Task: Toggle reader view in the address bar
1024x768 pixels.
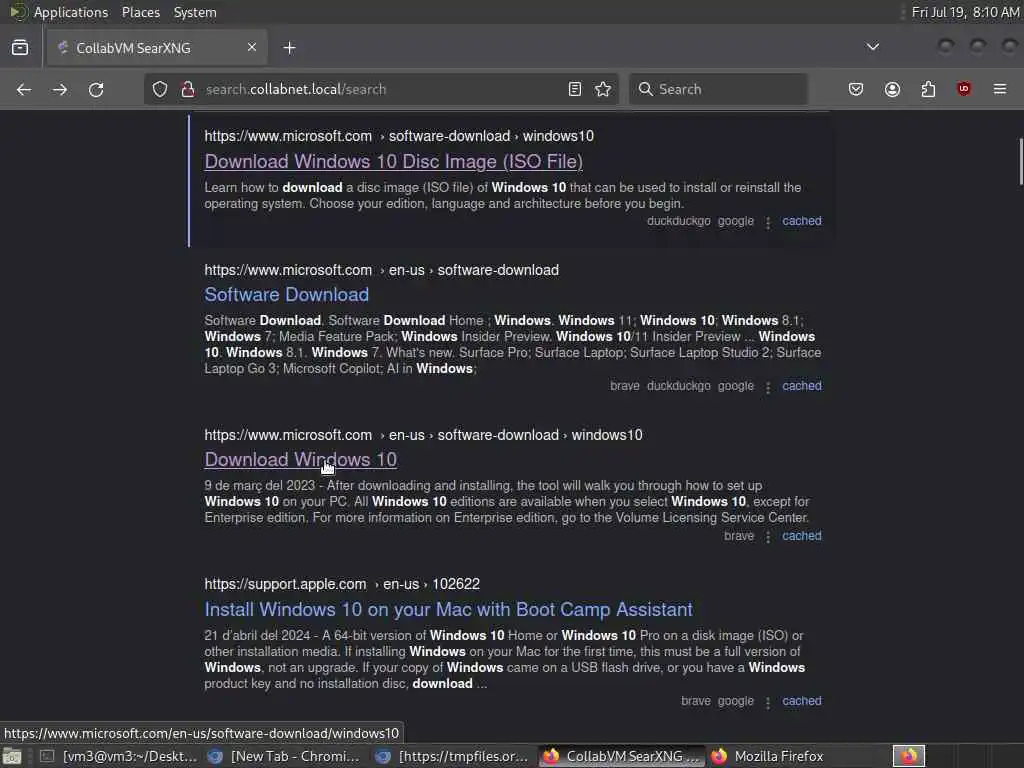Action: tap(575, 89)
